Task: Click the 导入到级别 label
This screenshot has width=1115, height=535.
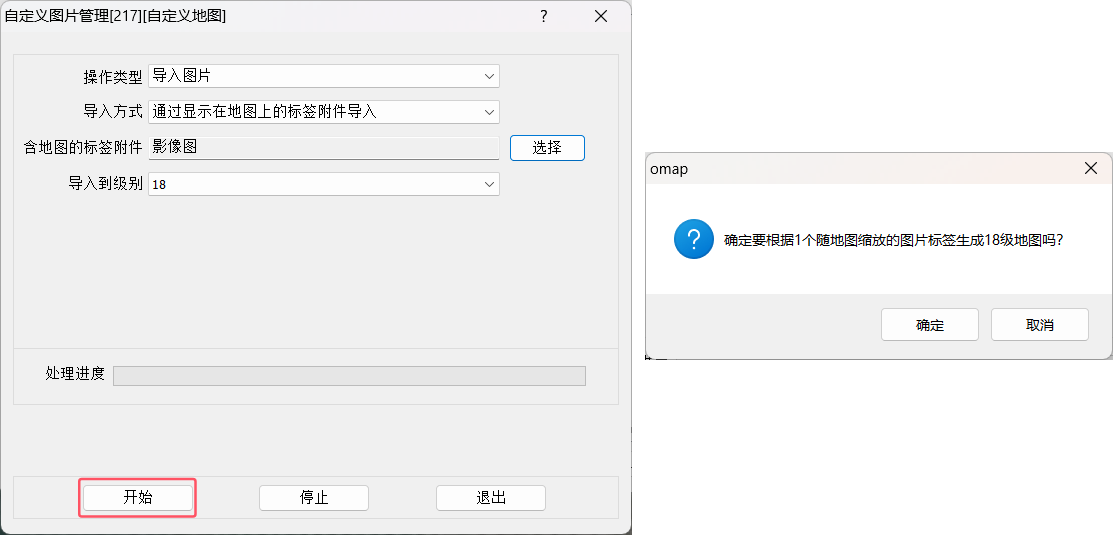Action: tap(105, 184)
